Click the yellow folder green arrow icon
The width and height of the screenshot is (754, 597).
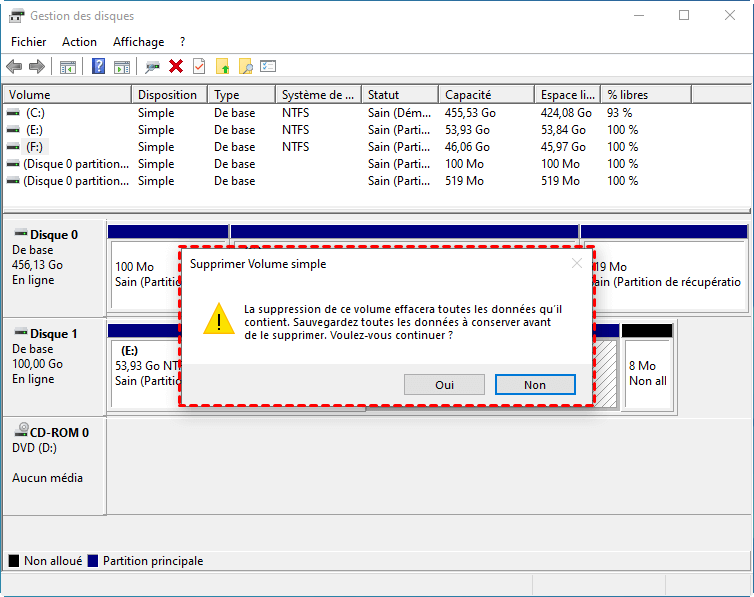(222, 66)
